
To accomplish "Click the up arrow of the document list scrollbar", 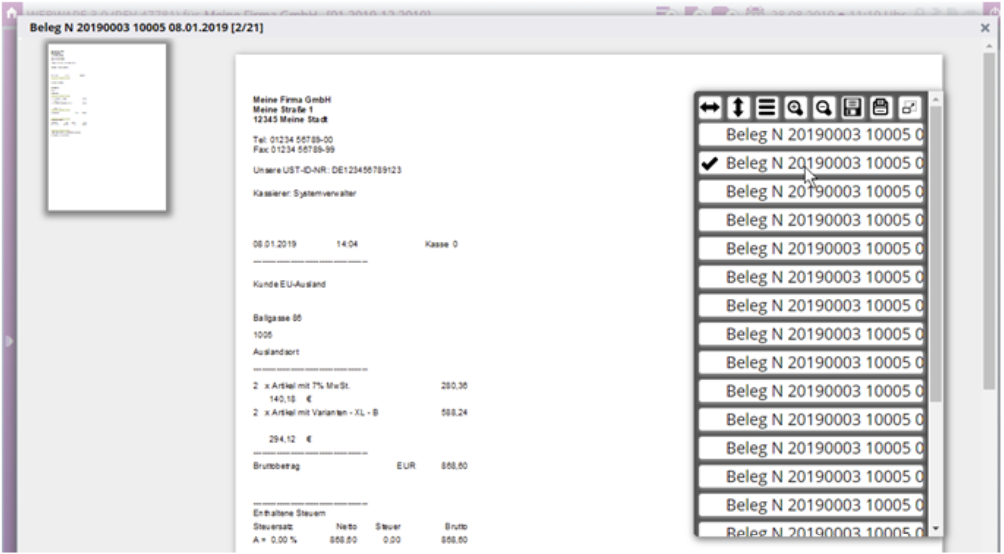I will click(x=936, y=98).
